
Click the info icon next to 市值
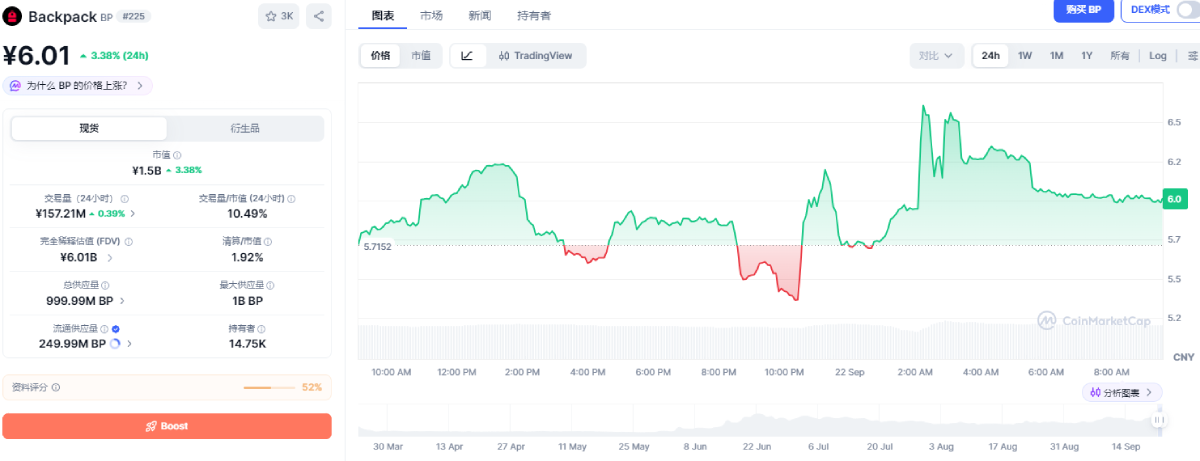click(177, 155)
